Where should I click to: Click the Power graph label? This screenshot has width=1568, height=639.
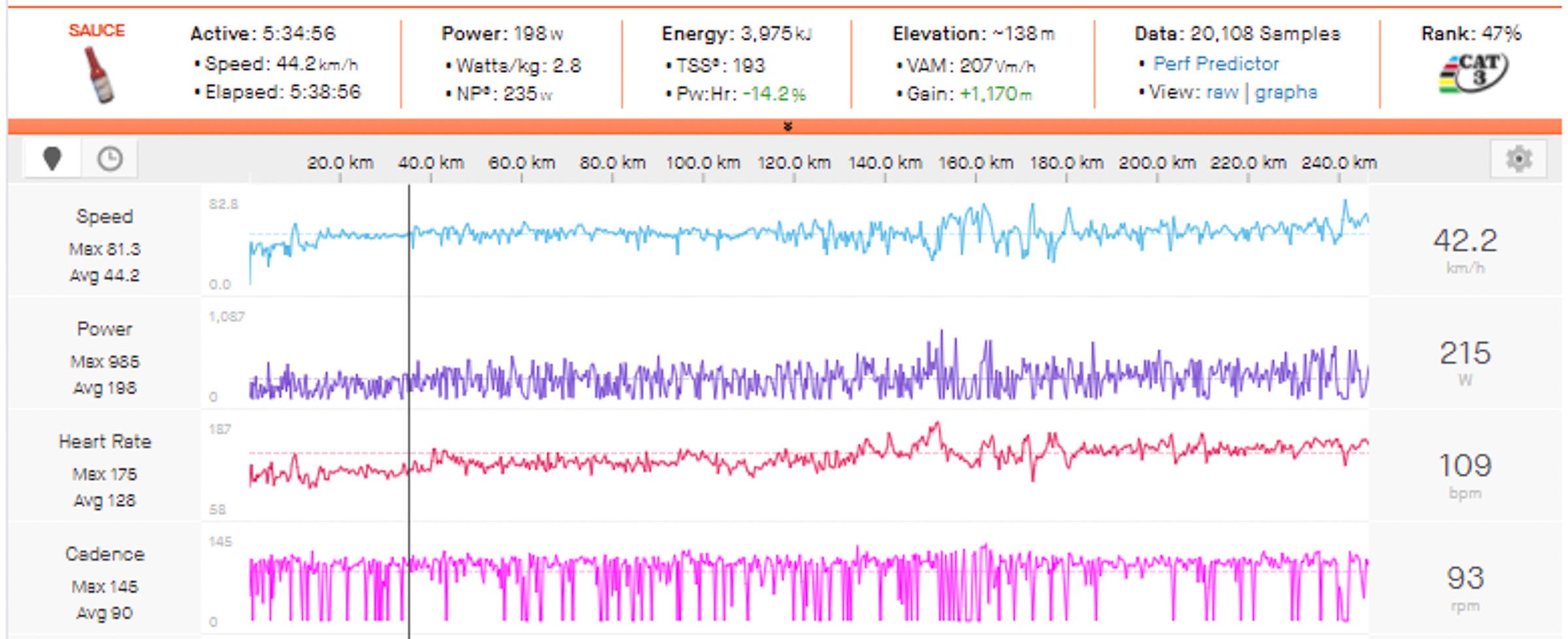point(105,329)
